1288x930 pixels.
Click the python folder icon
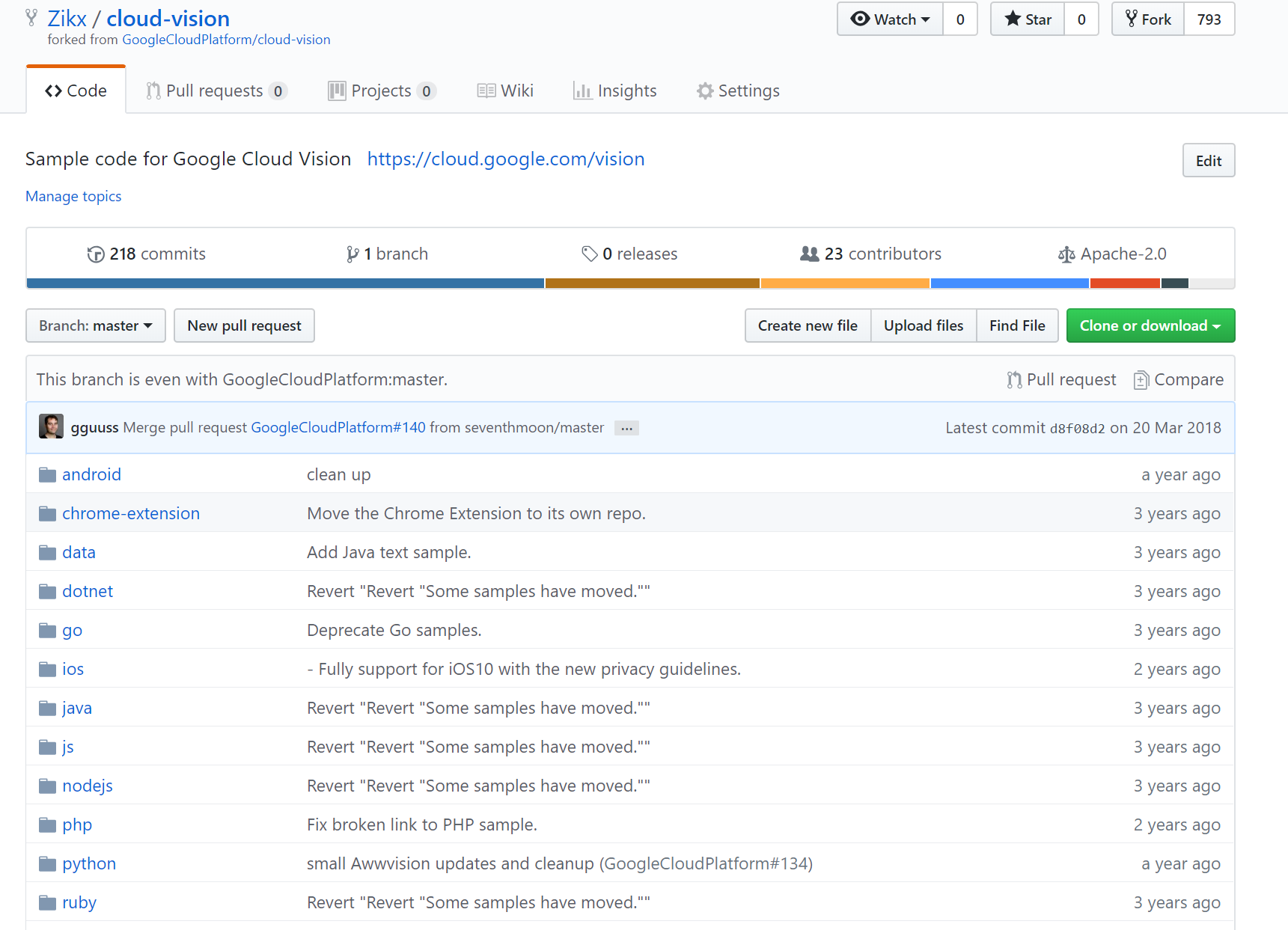pos(48,863)
